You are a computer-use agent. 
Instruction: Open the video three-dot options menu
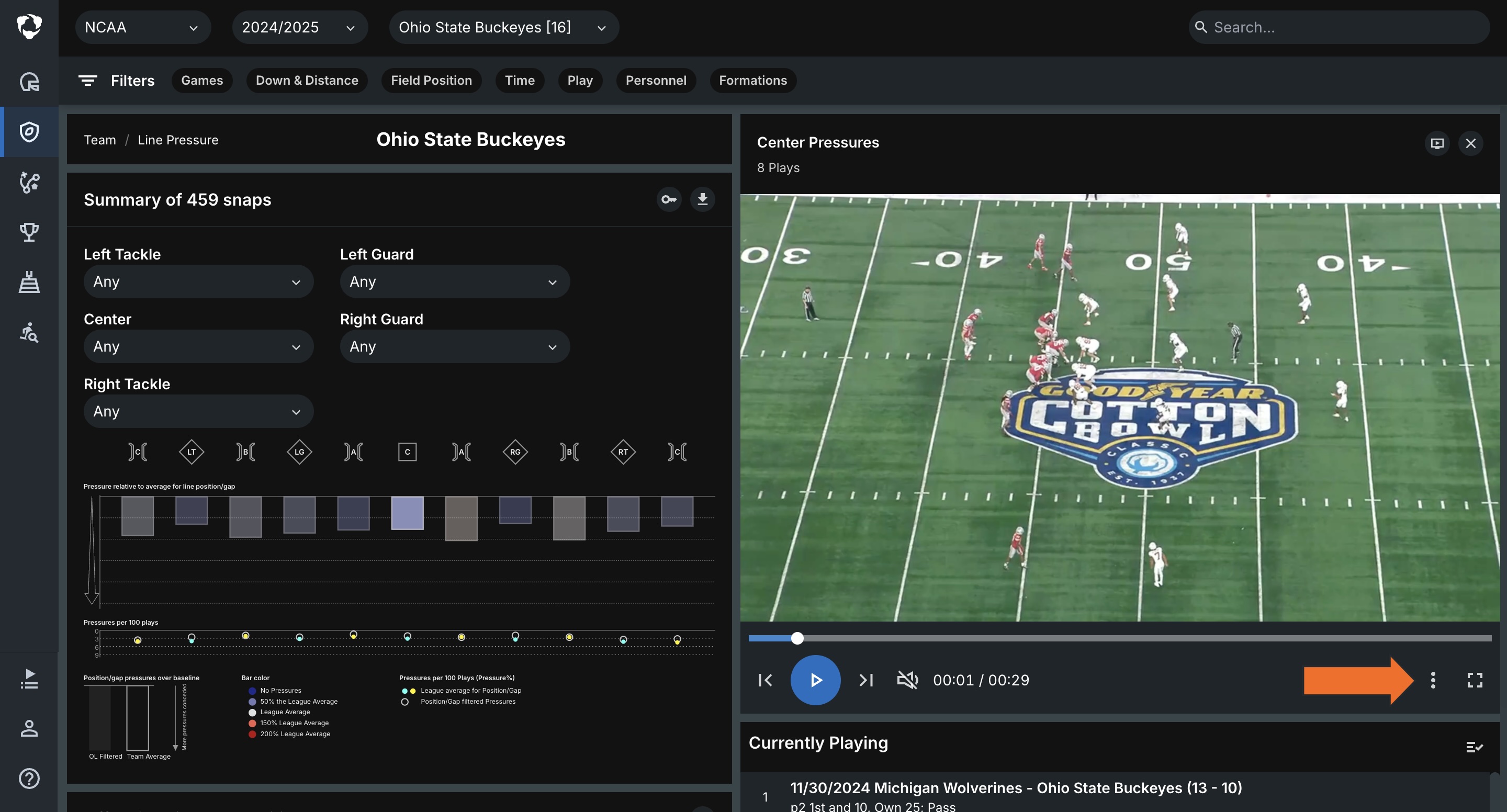[x=1433, y=680]
